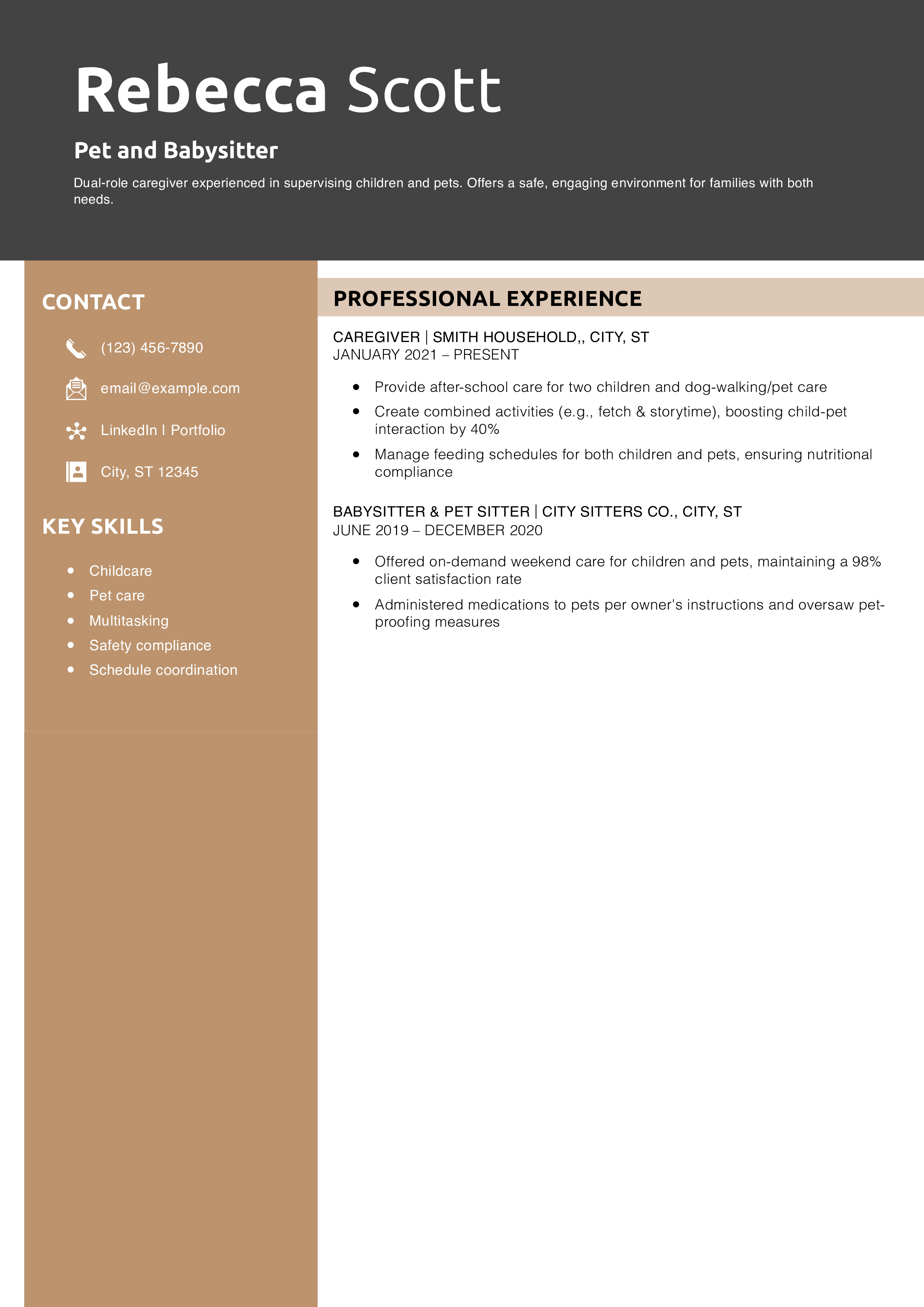
Task: Select the Safety compliance skill
Action: [x=150, y=645]
